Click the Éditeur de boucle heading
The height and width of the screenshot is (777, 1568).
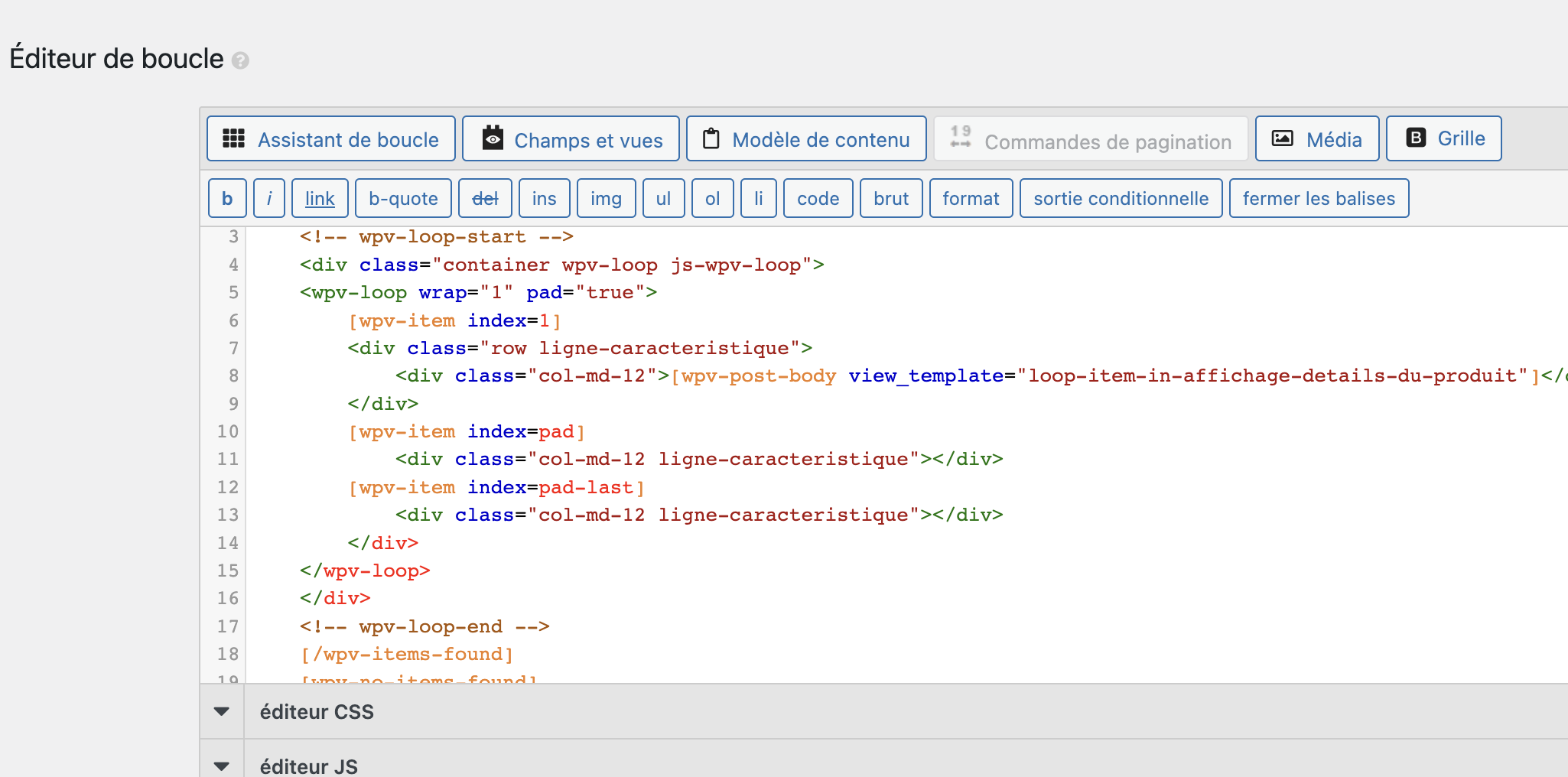click(116, 59)
